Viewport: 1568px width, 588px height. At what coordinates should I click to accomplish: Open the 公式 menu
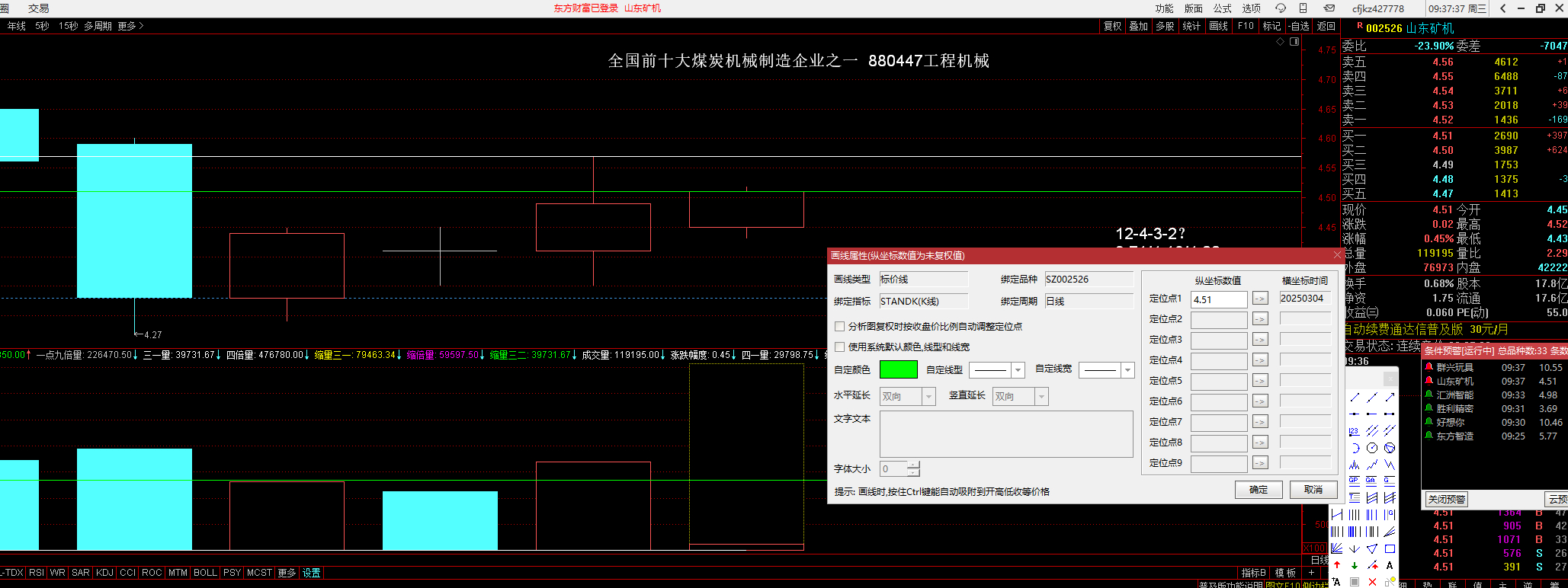1222,8
